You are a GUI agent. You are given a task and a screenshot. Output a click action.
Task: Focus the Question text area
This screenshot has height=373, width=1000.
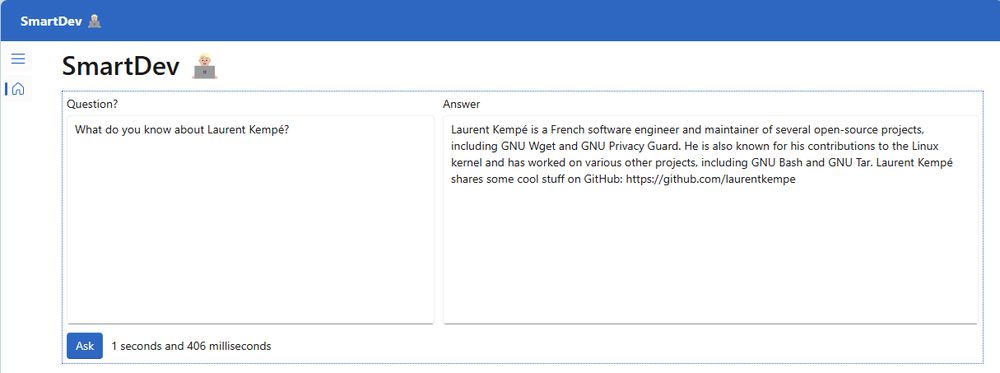251,219
